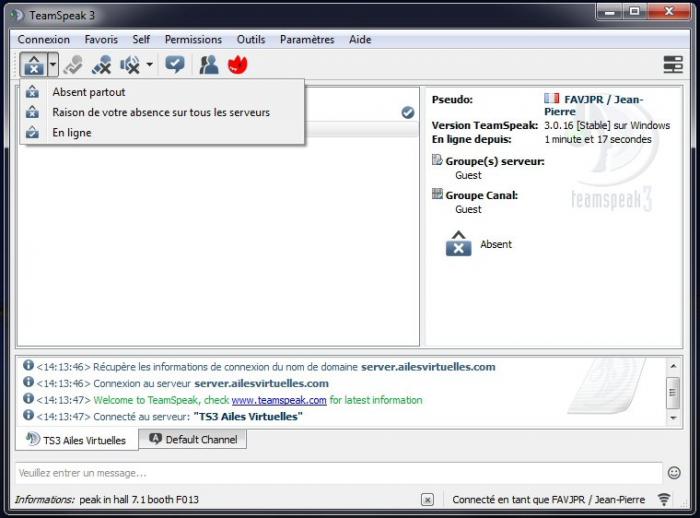
Task: Click the "TS3 Ailes Virtuelles" server name in log
Action: tap(248, 417)
